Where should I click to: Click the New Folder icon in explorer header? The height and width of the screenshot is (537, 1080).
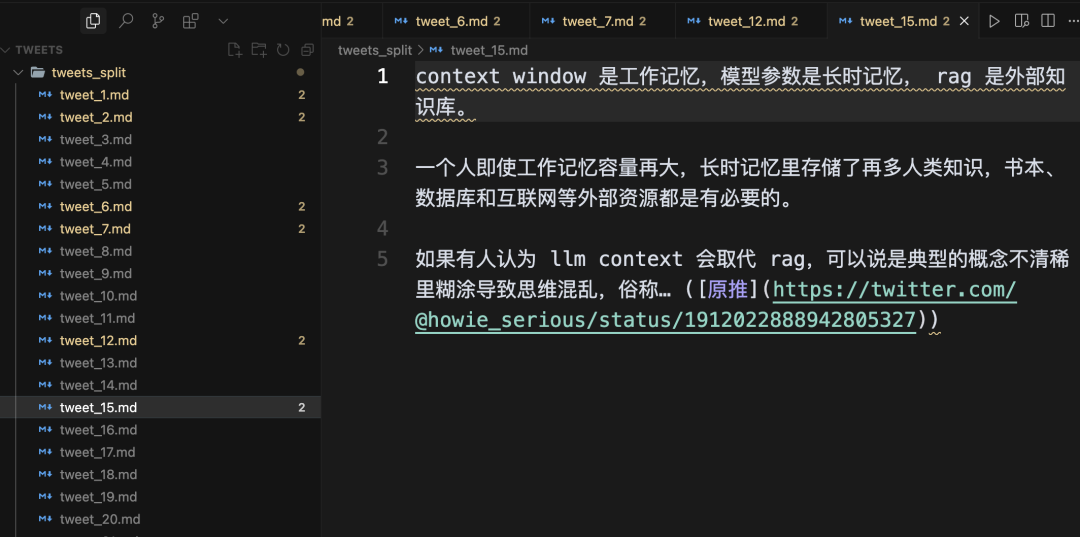pos(259,50)
